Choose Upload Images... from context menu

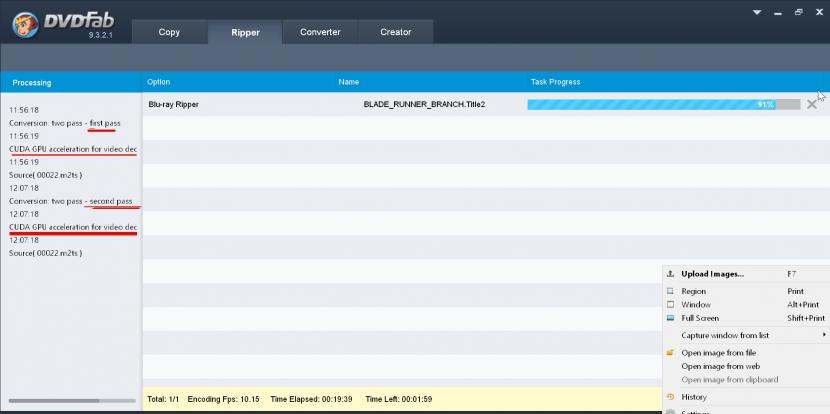click(x=712, y=274)
